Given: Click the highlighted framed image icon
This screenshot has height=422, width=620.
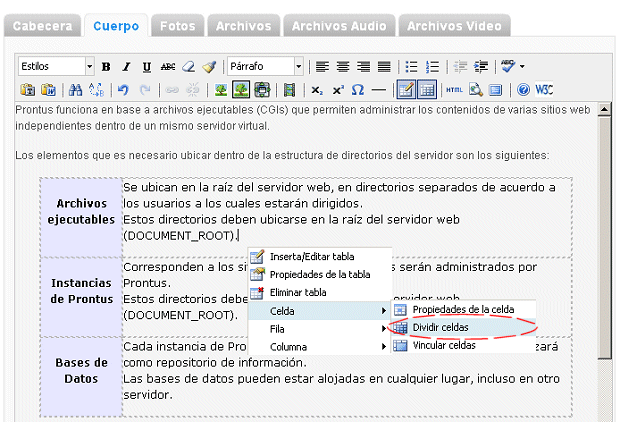Looking at the screenshot, I should coord(241,90).
